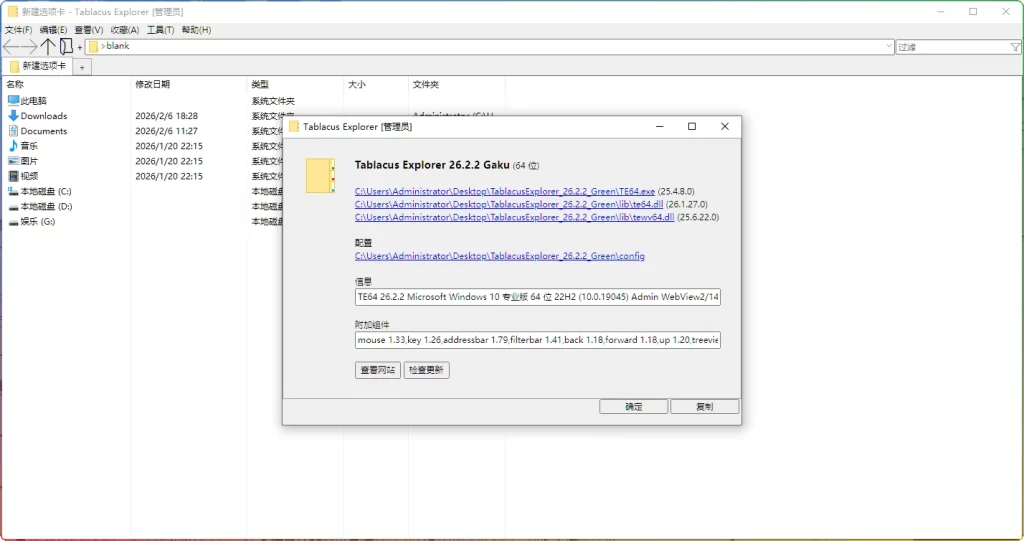
Task: Select the 本地磁盘 (C:) drive icon
Action: (13, 191)
